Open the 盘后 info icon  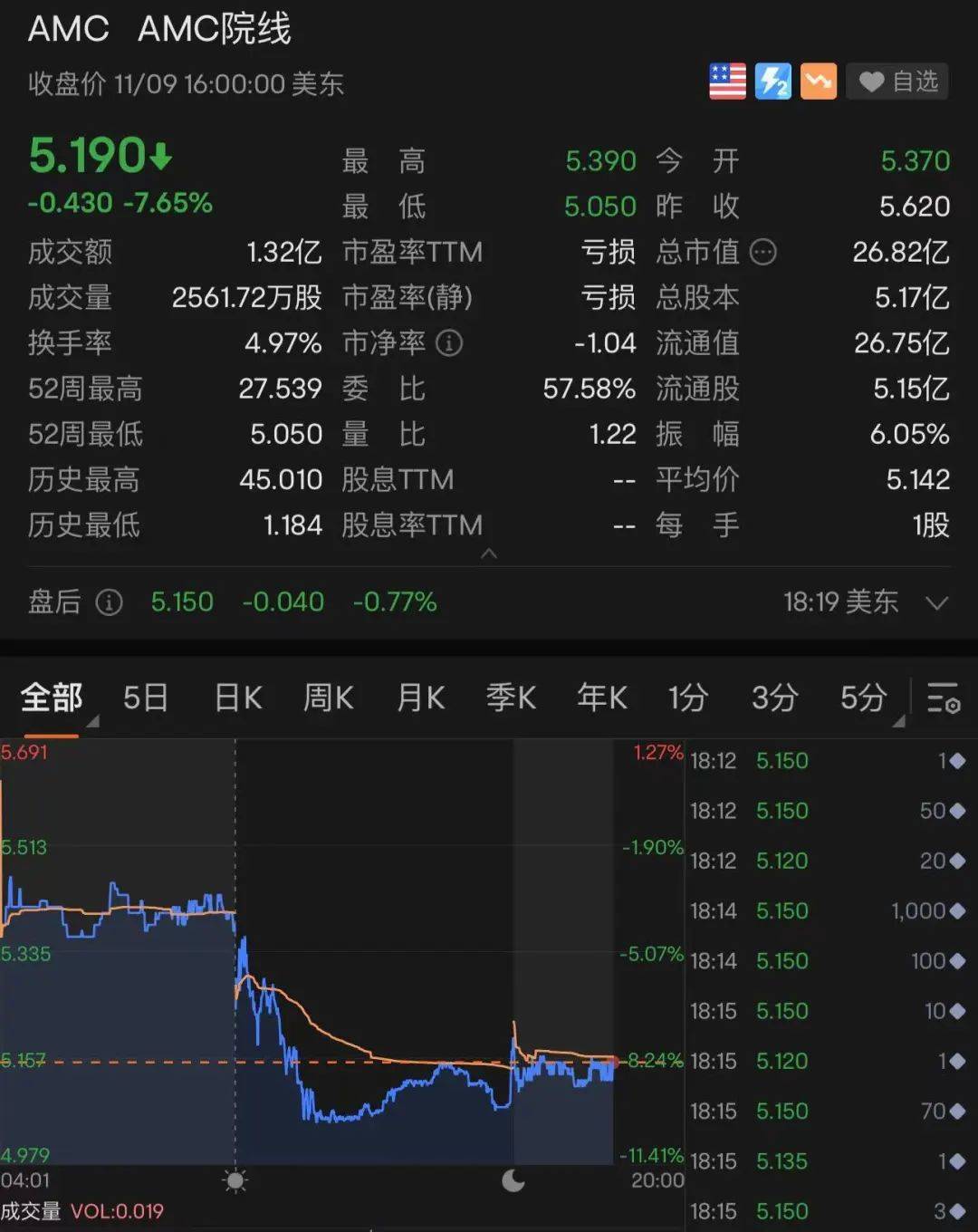click(x=108, y=602)
